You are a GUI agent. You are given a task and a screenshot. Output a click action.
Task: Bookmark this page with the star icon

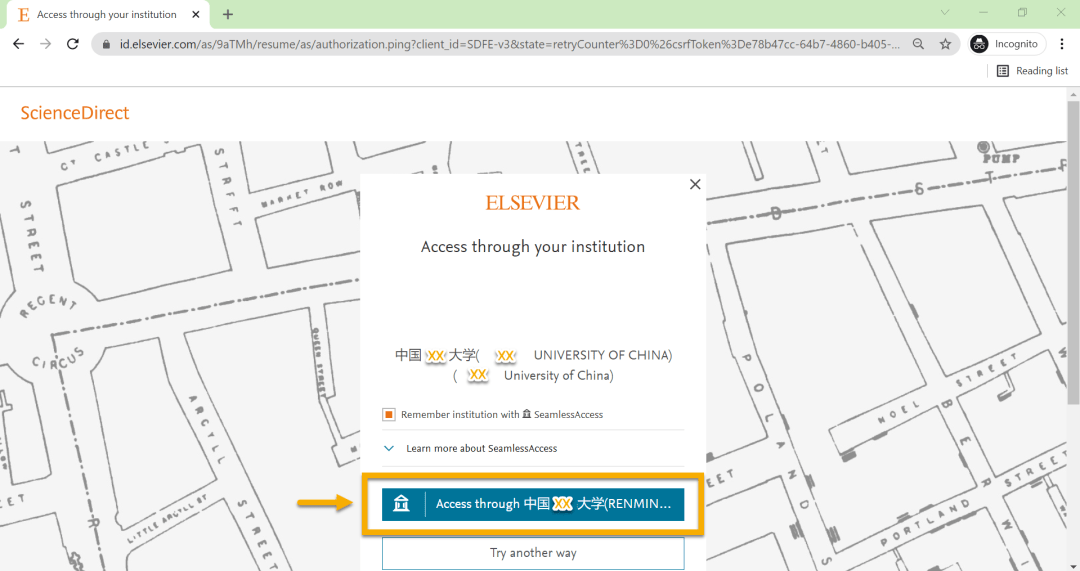945,44
